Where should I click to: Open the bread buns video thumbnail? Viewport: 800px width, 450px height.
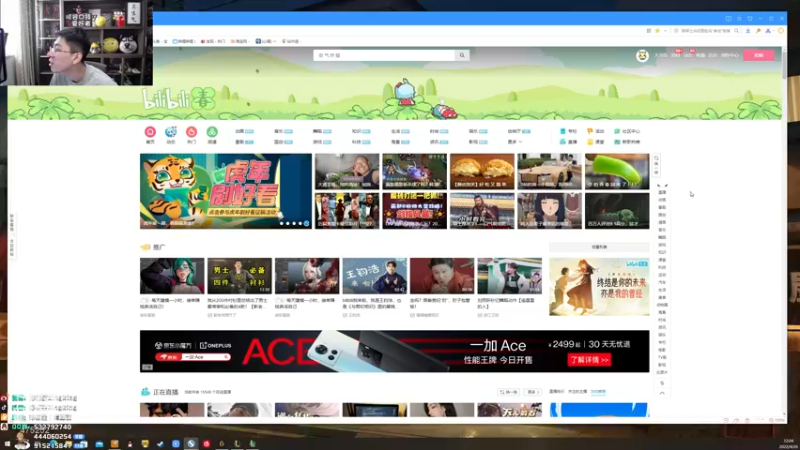[x=482, y=171]
